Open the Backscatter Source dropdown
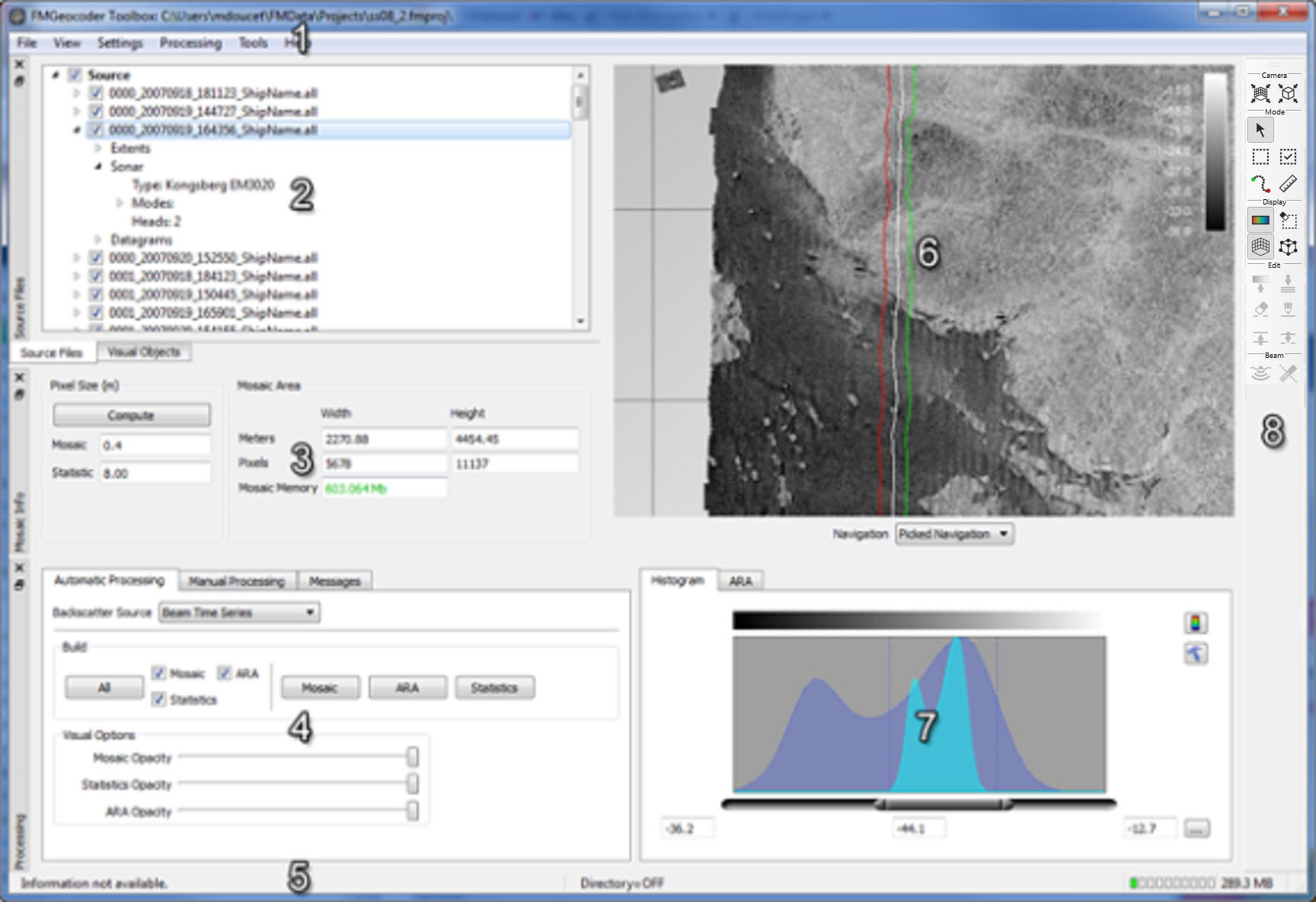 [239, 613]
